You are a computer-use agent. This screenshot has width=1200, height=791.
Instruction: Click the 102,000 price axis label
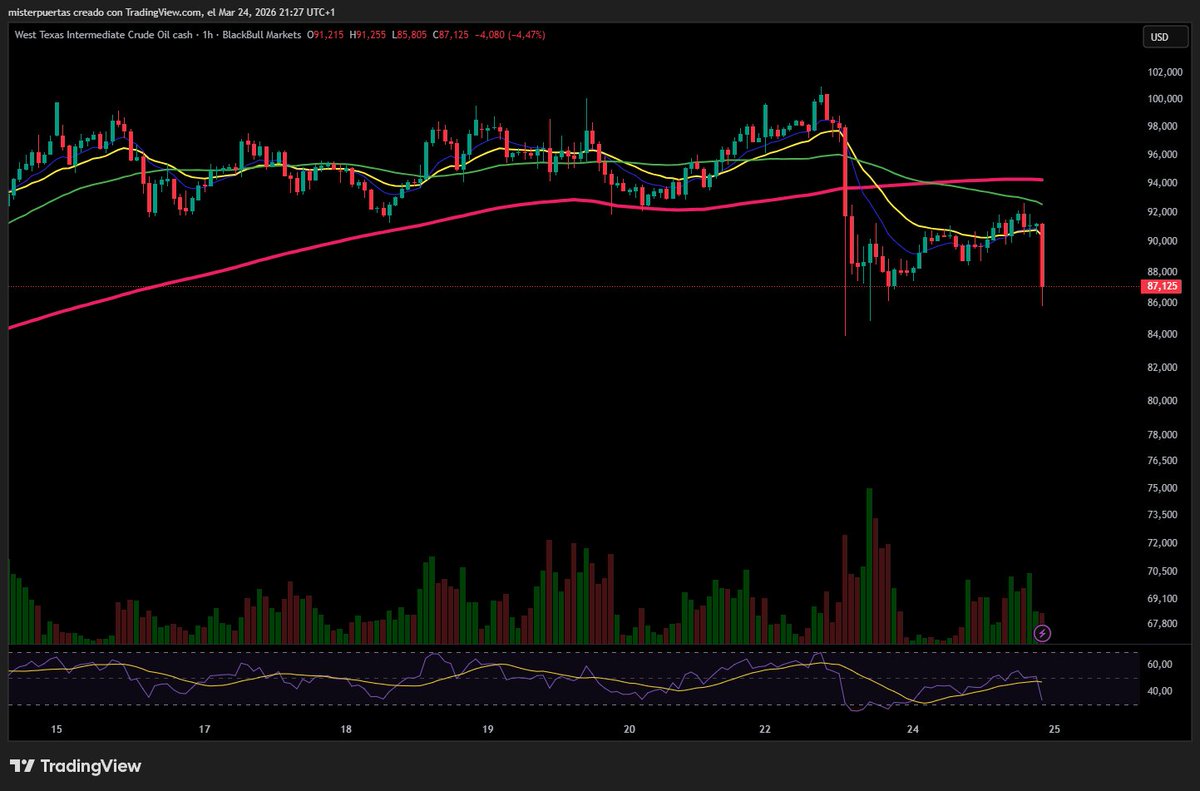pyautogui.click(x=1165, y=73)
